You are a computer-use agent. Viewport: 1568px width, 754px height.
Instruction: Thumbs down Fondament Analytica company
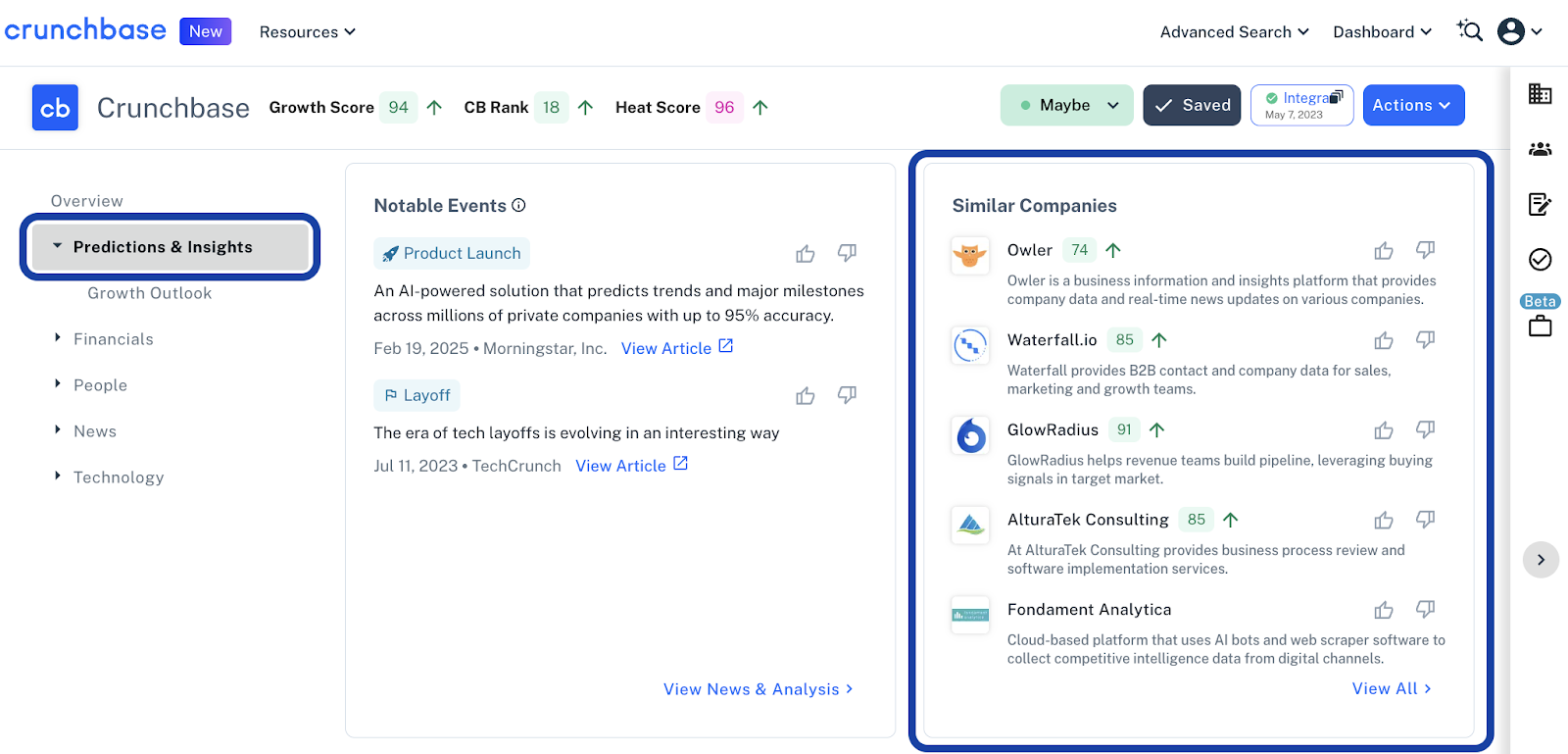[x=1425, y=610]
